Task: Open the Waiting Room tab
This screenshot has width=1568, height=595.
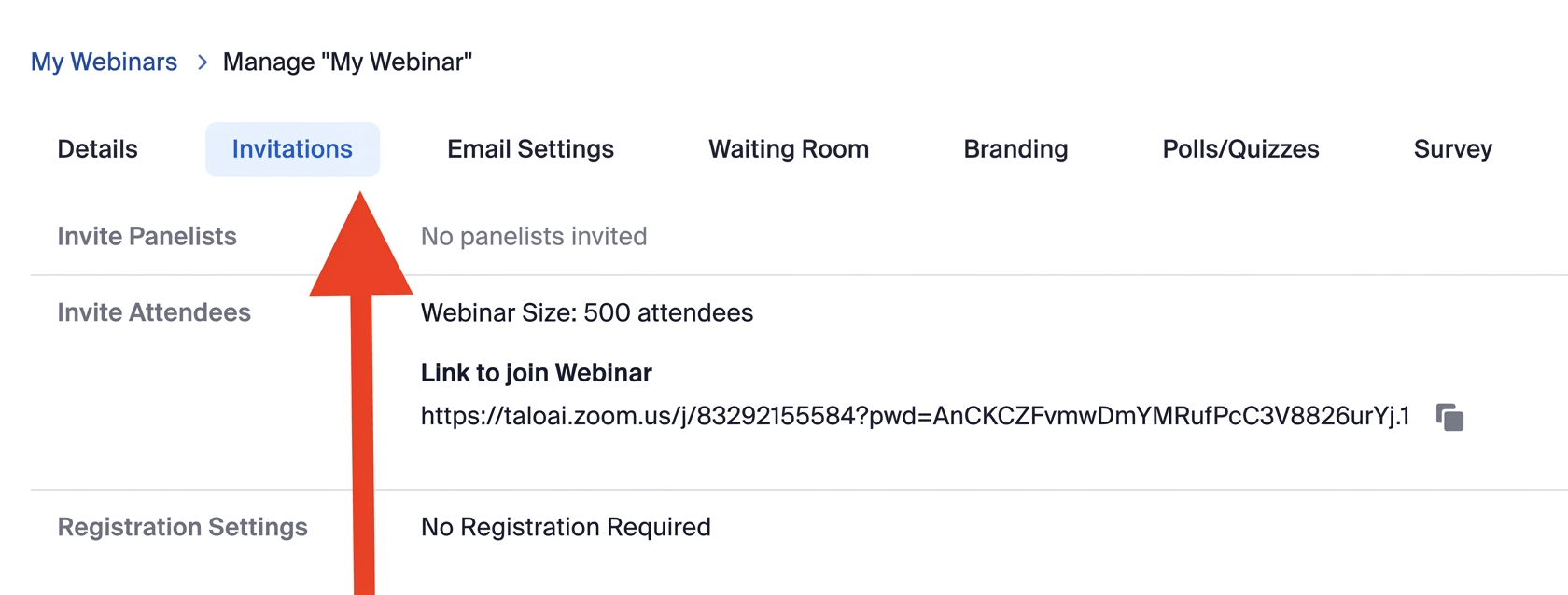Action: 789,149
